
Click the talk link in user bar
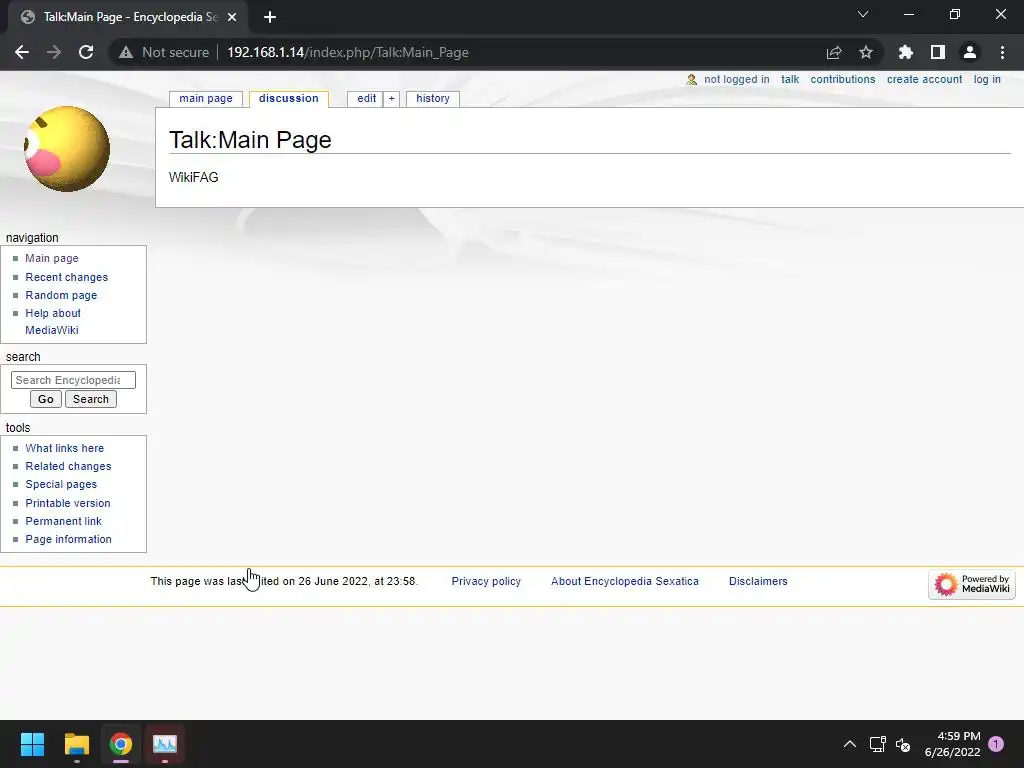(x=790, y=79)
